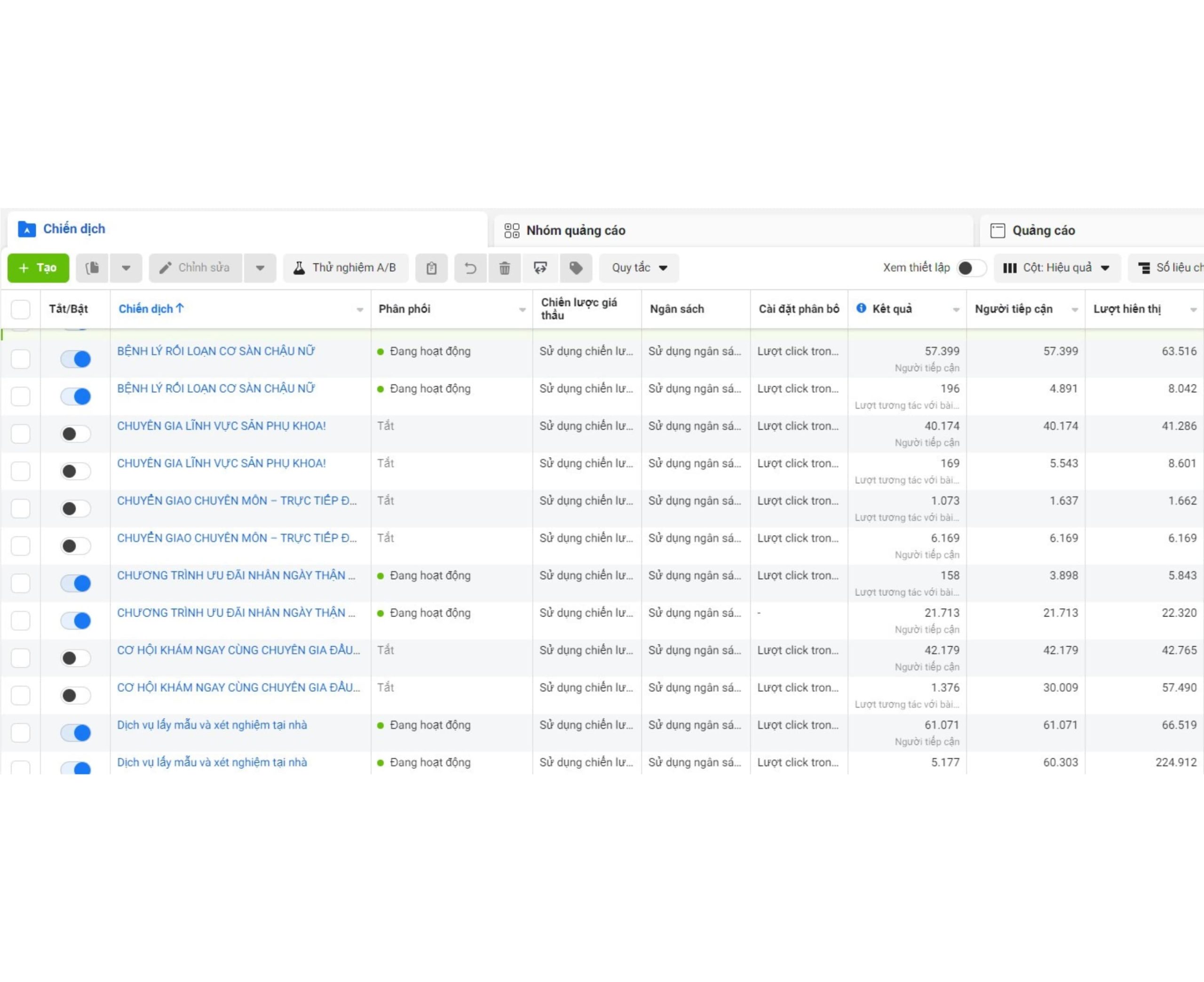Open Dịch vụ lấy mẫu campaign link
This screenshot has width=1204, height=982.
coord(212,725)
